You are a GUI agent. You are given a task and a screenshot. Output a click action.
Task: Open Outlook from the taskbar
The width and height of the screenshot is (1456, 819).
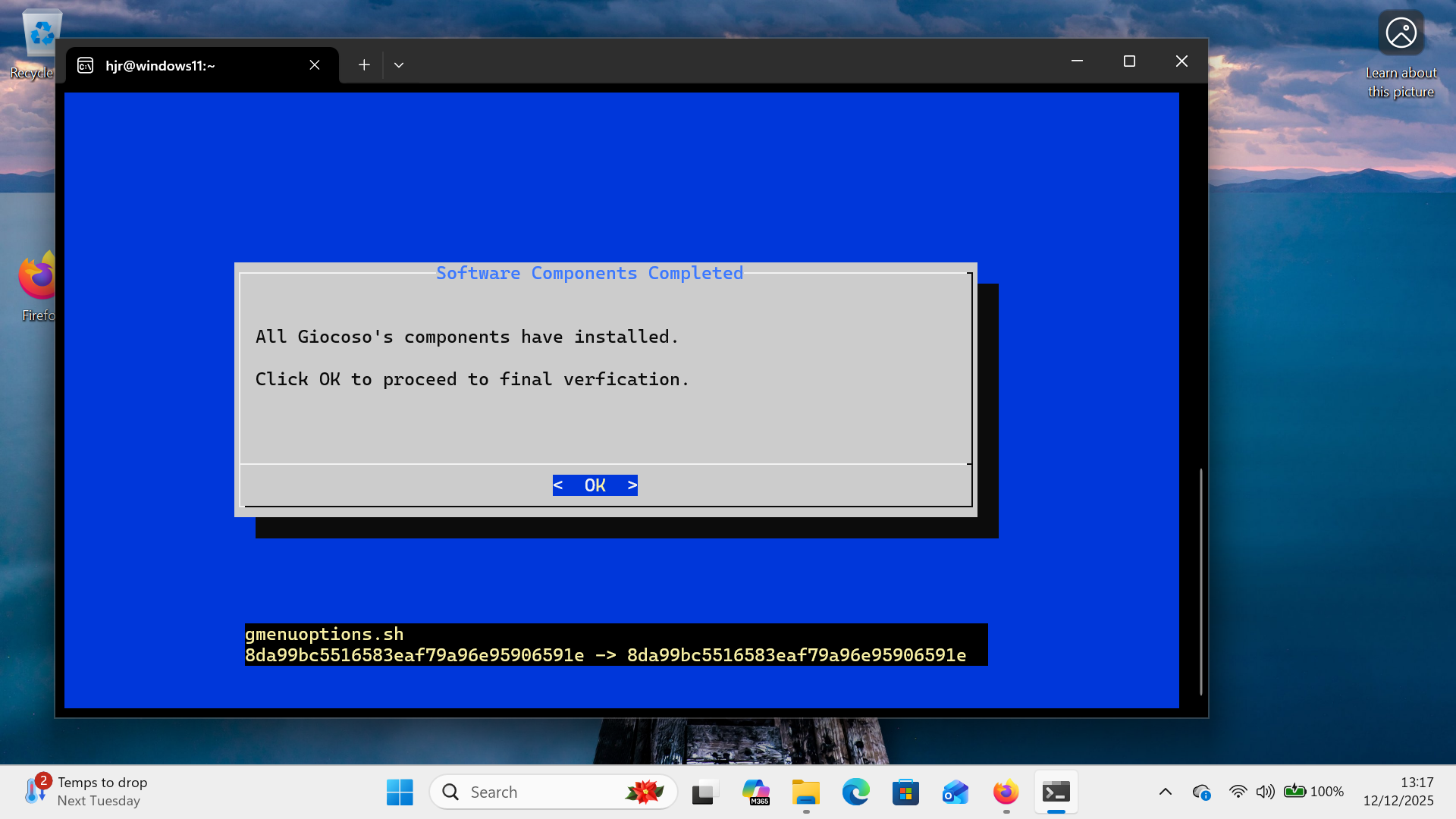(x=955, y=791)
